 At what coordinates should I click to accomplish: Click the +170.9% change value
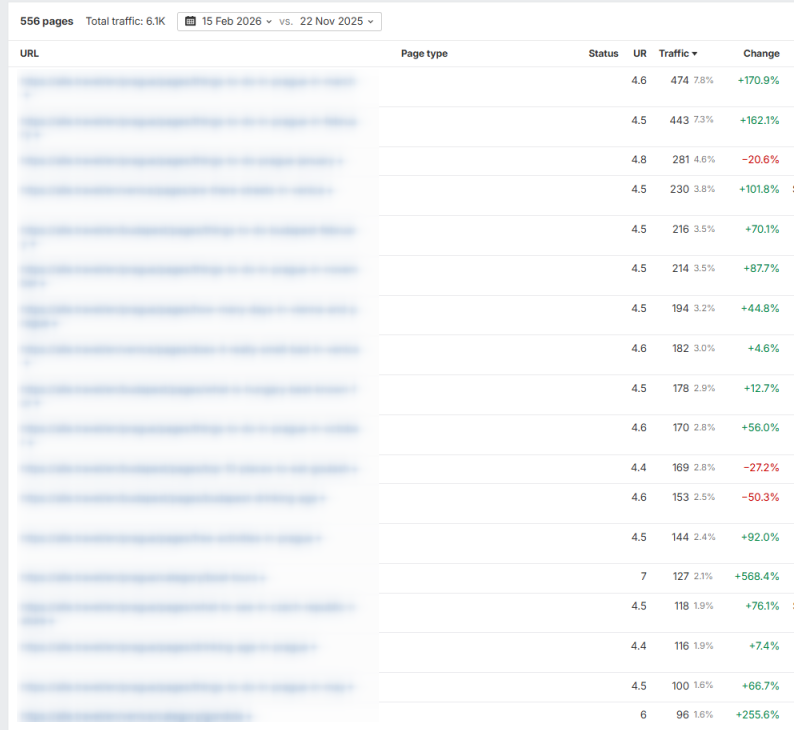[x=758, y=80]
